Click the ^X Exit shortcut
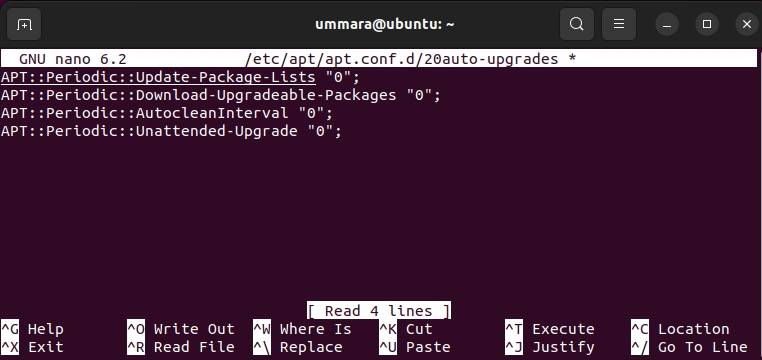Image resolution: width=762 pixels, height=360 pixels. point(32,347)
